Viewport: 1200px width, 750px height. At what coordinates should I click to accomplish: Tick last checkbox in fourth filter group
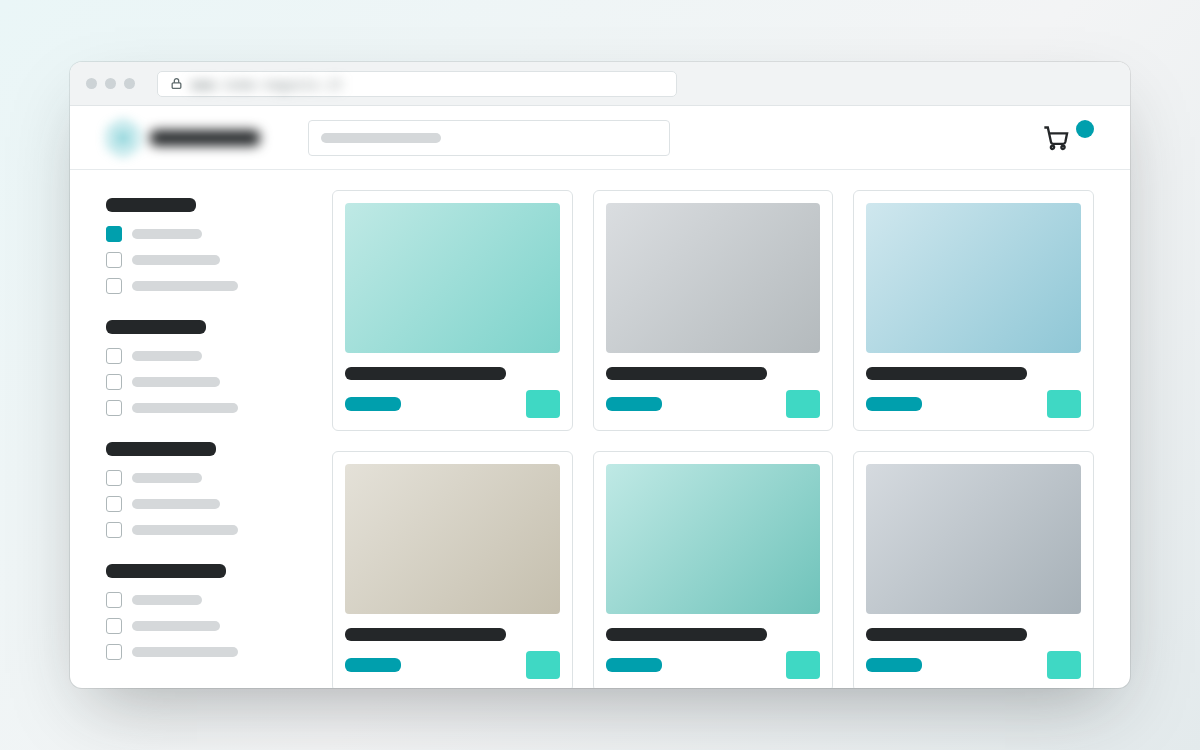pos(114,652)
